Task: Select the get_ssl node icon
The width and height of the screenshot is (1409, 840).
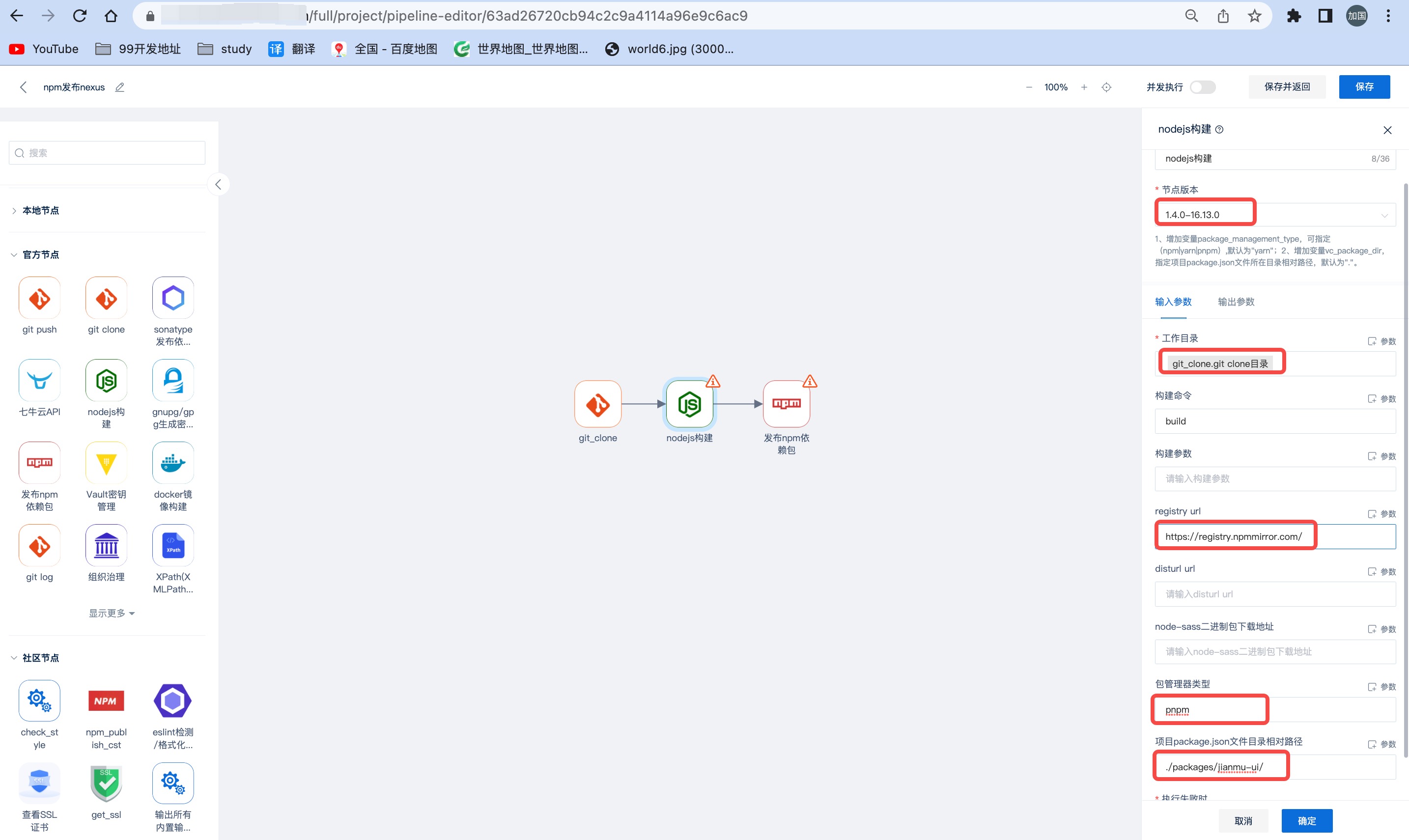Action: coord(106,784)
